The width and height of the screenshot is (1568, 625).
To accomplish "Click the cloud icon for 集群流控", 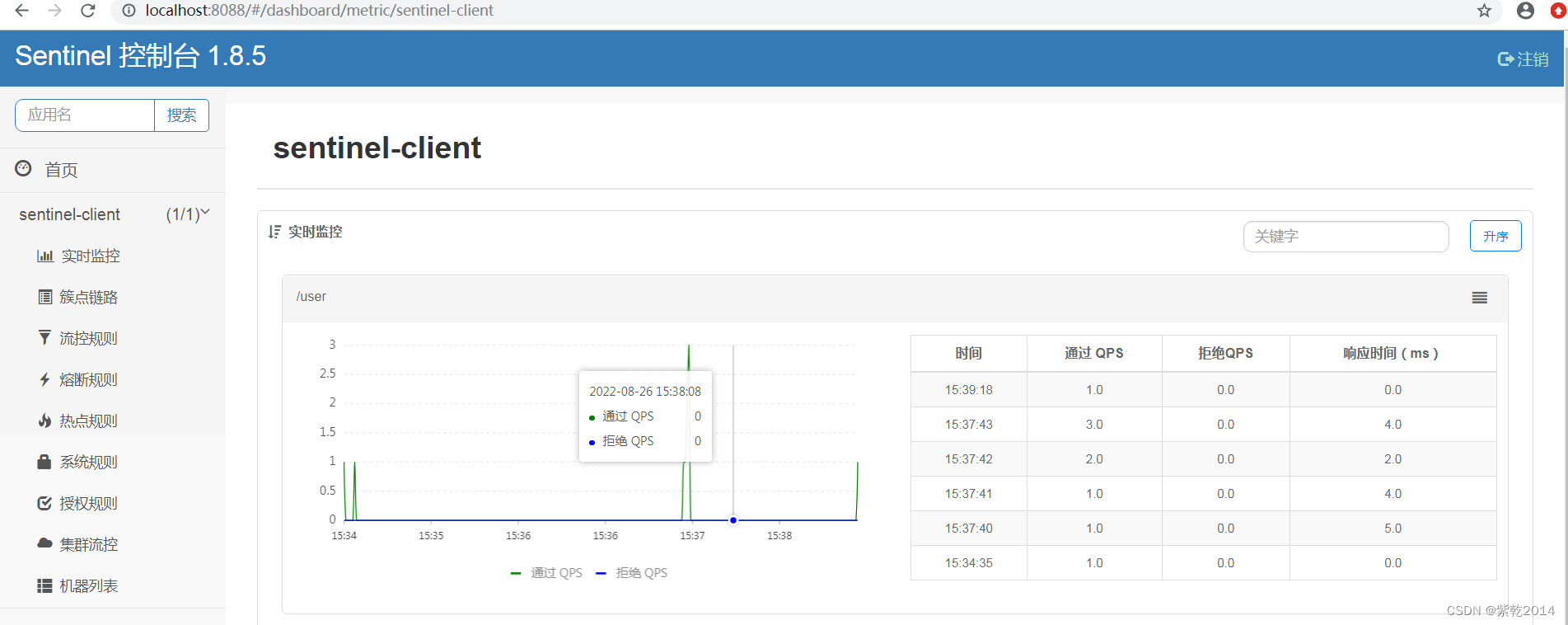I will click(x=44, y=543).
